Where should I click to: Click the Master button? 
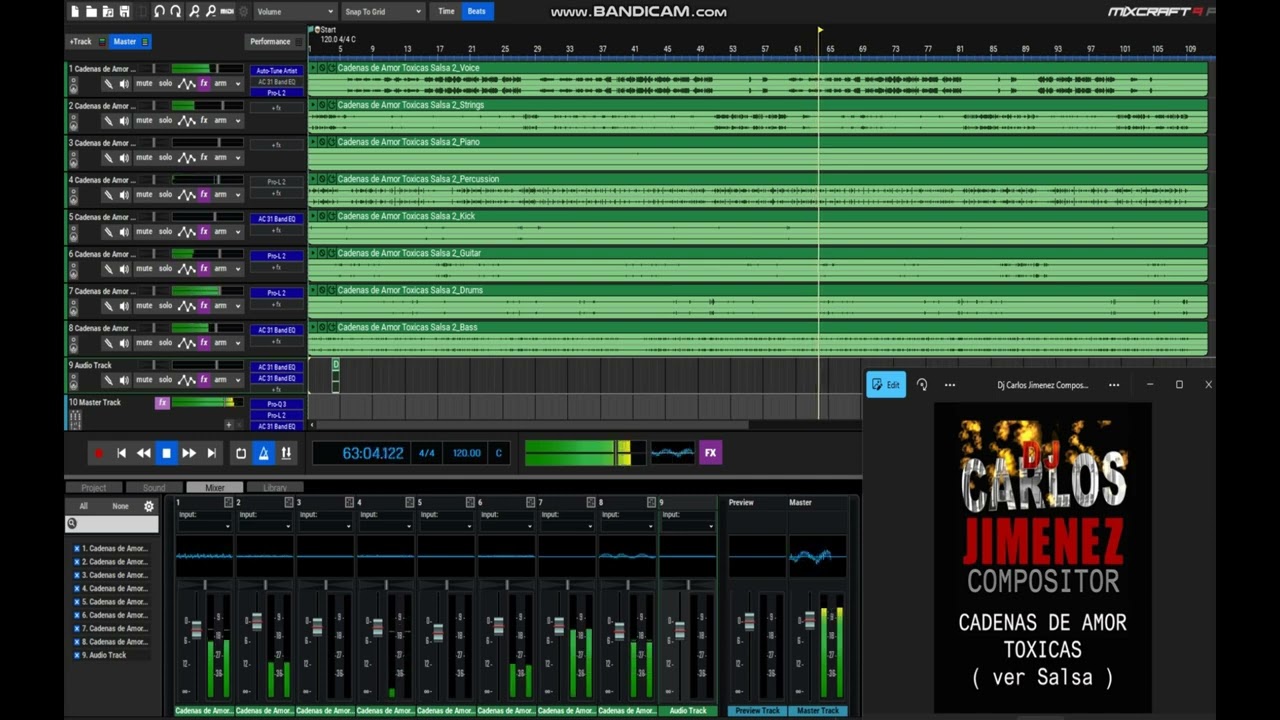tap(130, 42)
